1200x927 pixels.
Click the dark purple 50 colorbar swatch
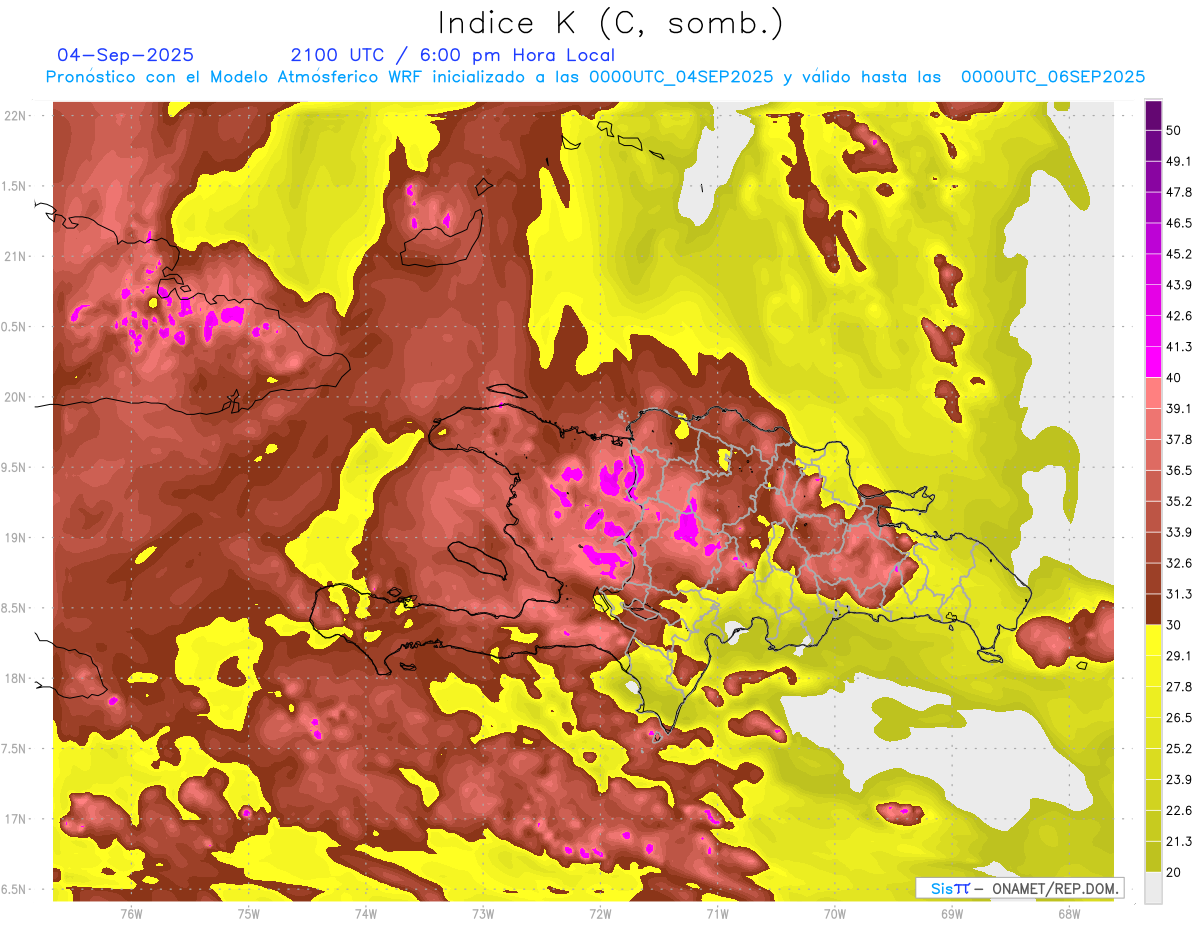(x=1153, y=116)
